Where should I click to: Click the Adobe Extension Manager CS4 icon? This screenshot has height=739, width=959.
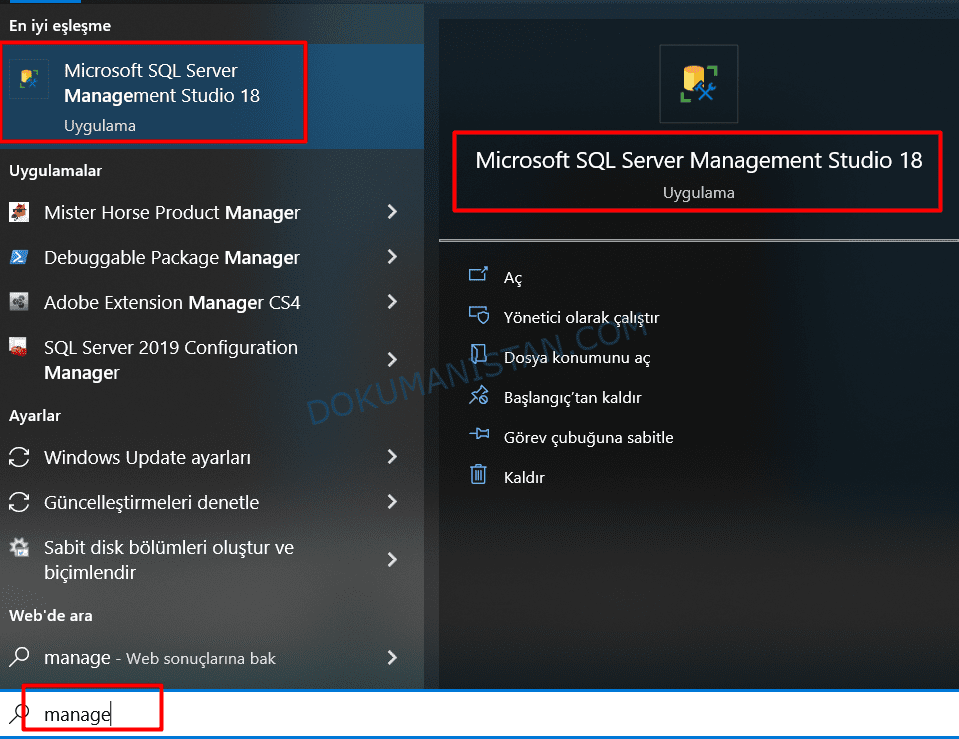pyautogui.click(x=19, y=302)
